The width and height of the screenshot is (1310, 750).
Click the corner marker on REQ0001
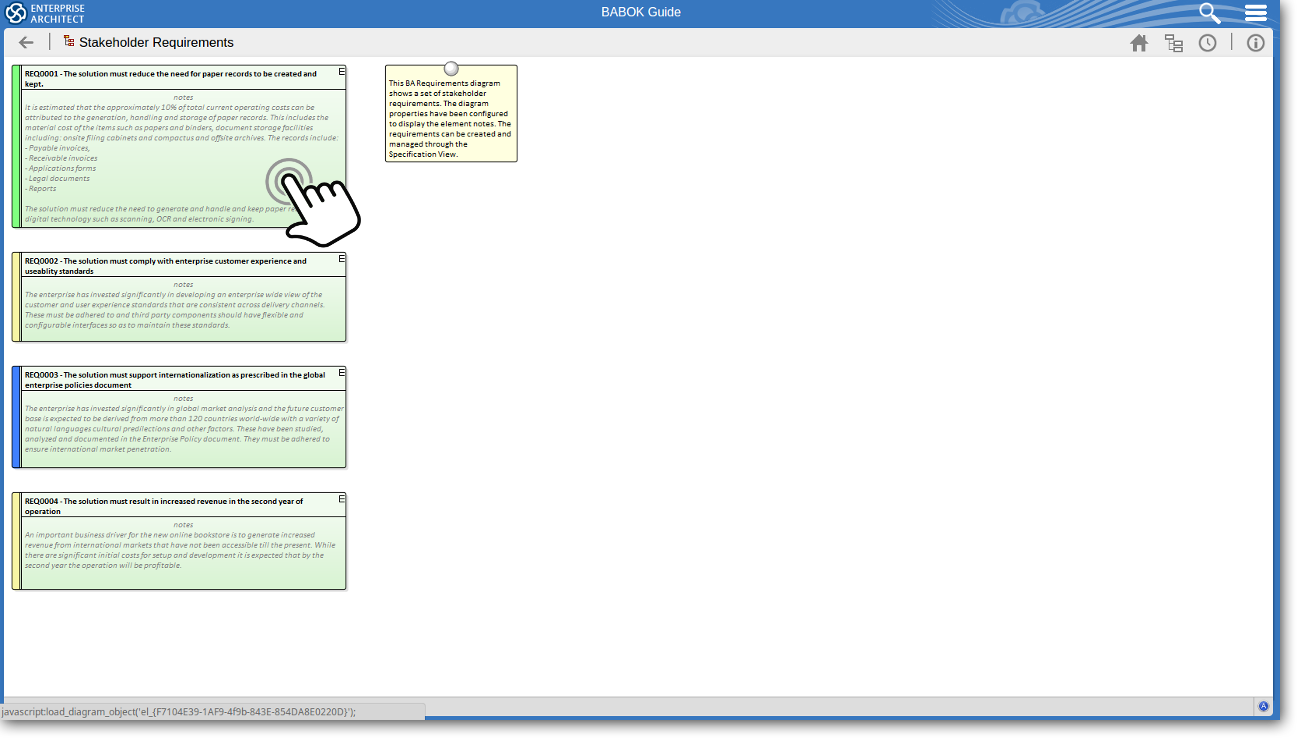click(341, 71)
